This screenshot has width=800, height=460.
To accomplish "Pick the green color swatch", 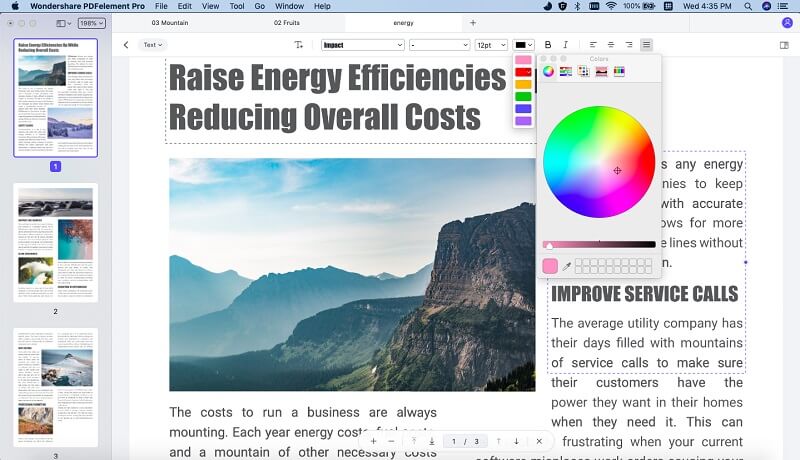I will 523,96.
